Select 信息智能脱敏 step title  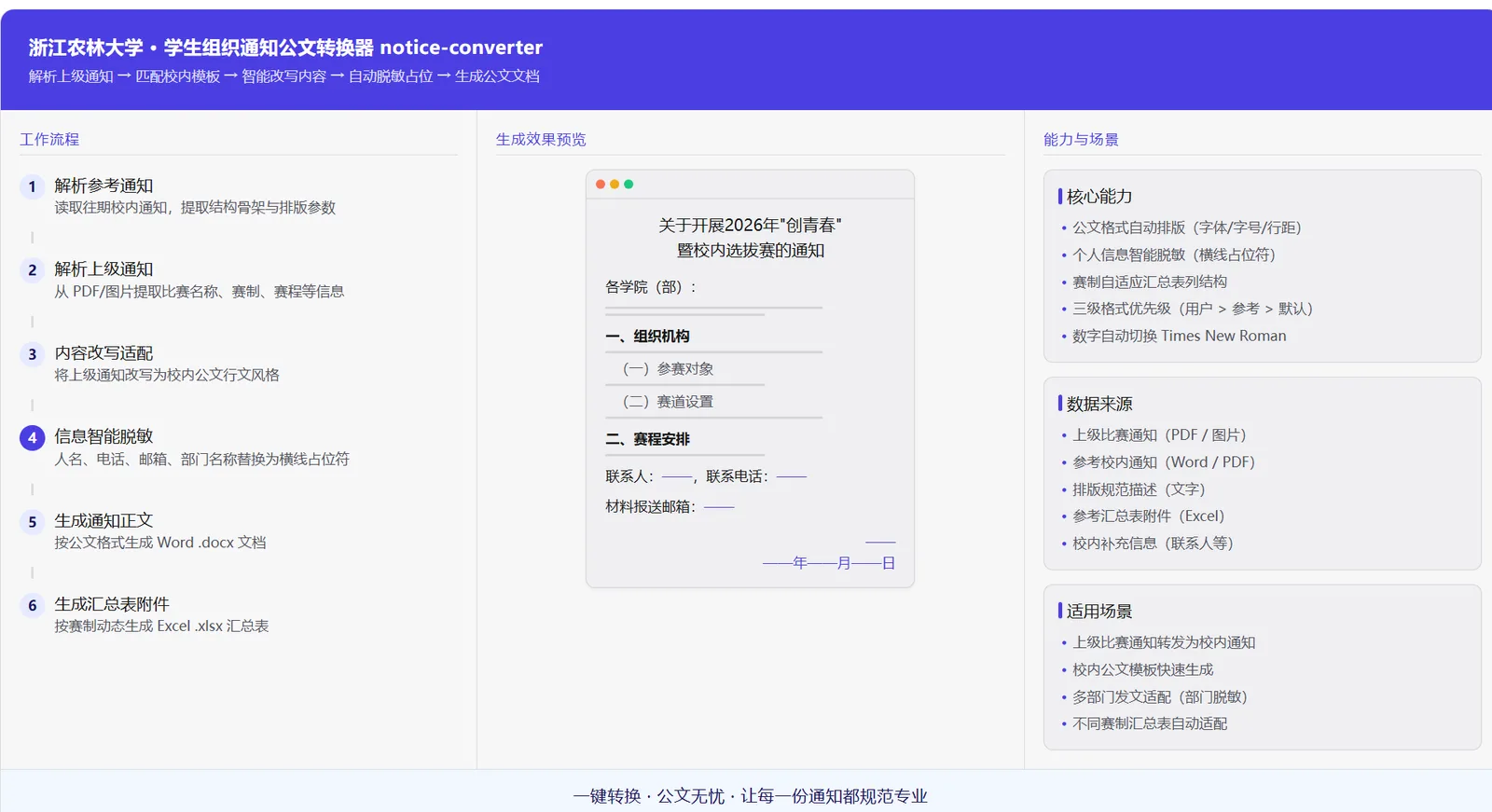point(104,436)
